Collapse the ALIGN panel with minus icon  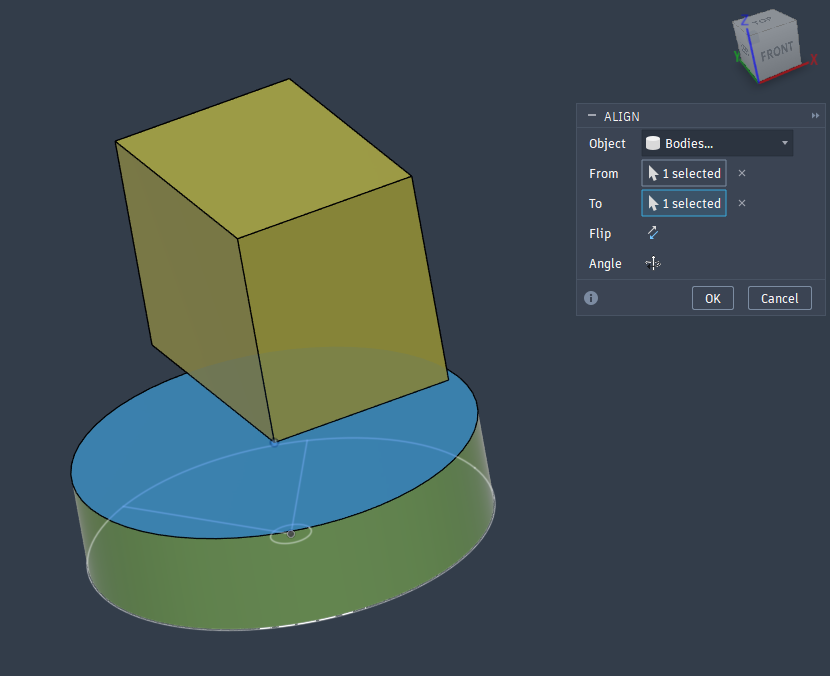pyautogui.click(x=592, y=115)
